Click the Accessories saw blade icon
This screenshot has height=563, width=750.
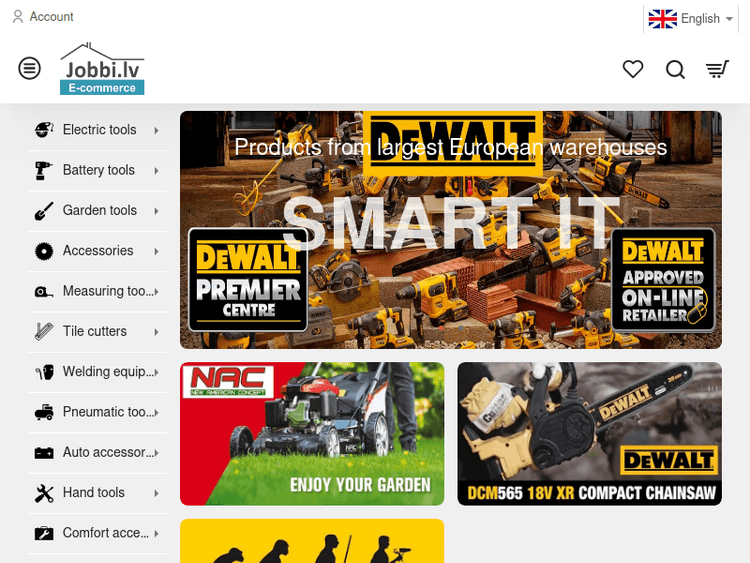click(44, 251)
